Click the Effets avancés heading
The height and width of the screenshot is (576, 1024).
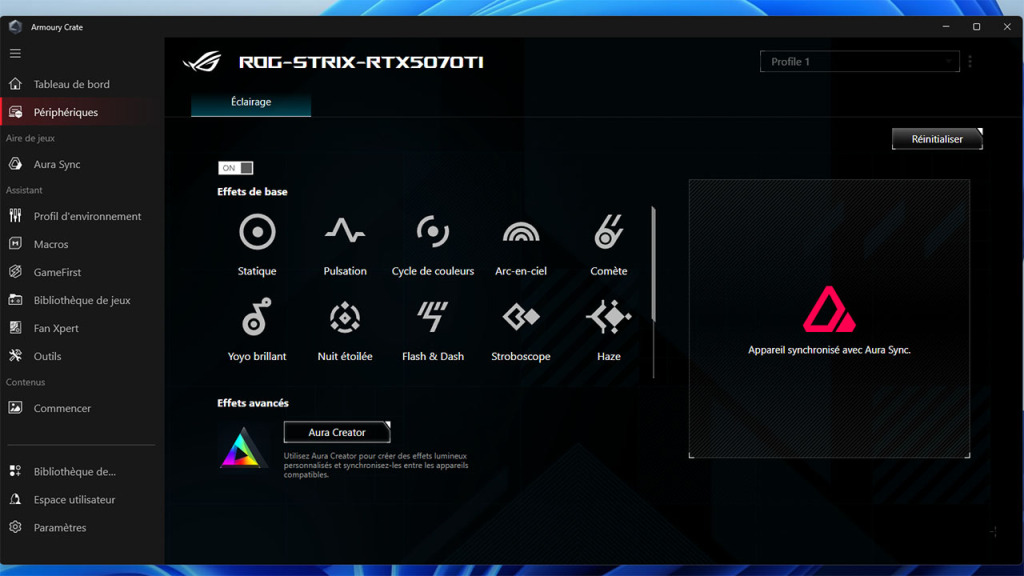pyautogui.click(x=253, y=404)
